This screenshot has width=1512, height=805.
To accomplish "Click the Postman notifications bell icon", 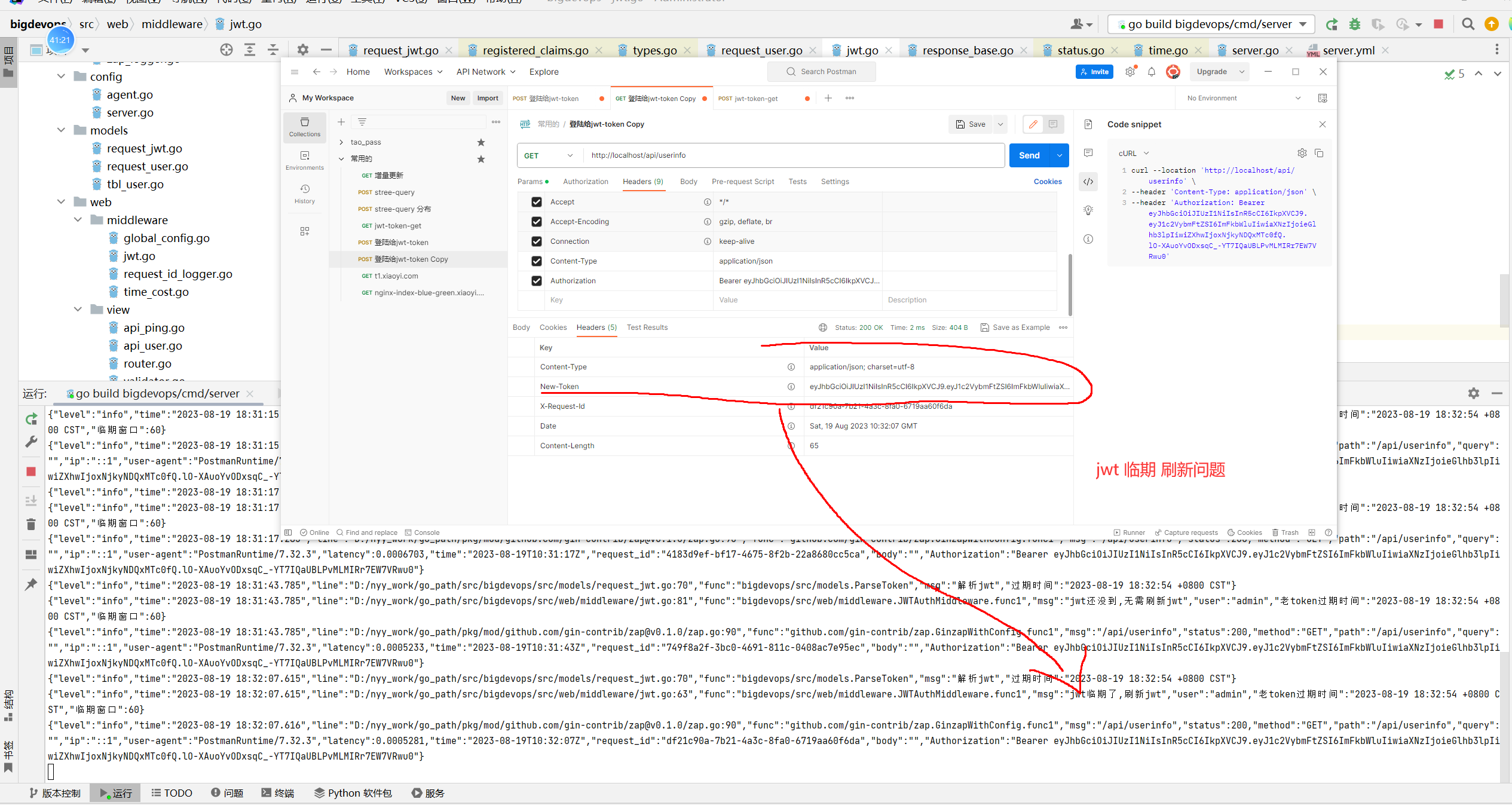I will coord(1151,72).
